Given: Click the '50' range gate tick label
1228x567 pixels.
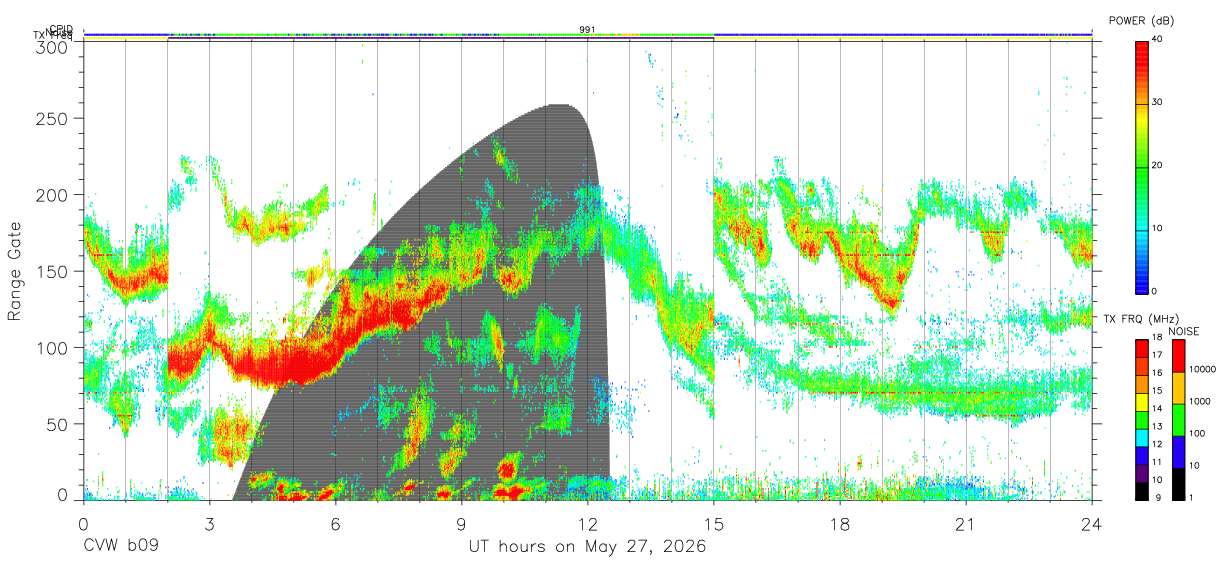Looking at the screenshot, I should coord(58,423).
